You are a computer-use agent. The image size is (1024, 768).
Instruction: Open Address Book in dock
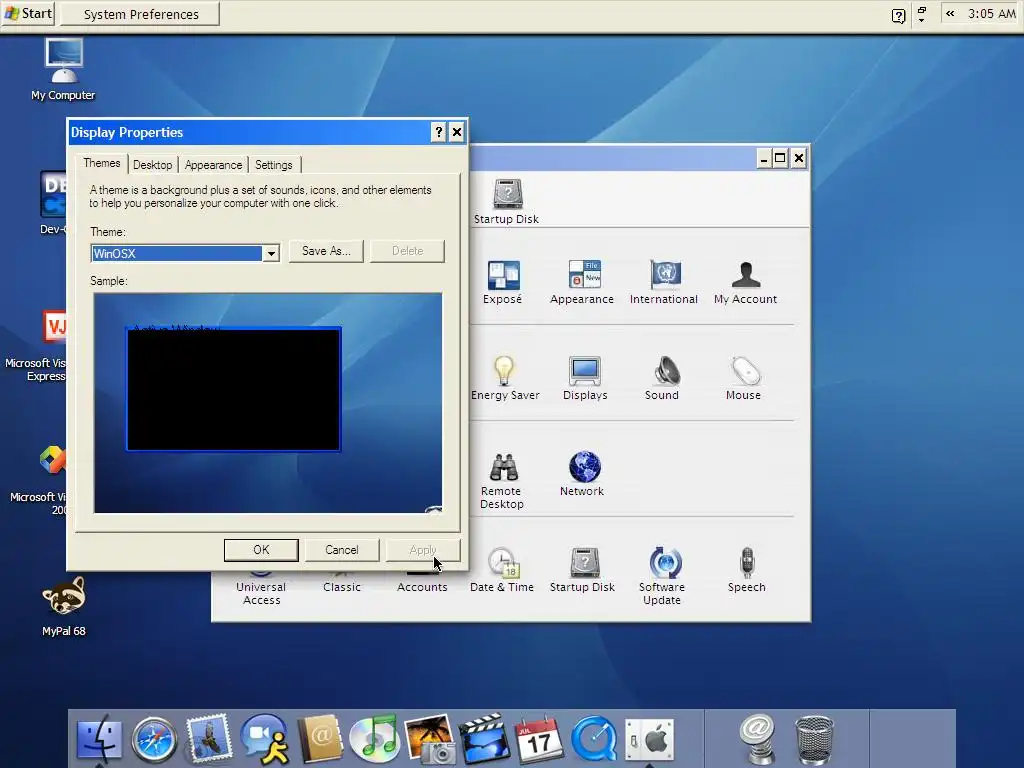(320, 739)
